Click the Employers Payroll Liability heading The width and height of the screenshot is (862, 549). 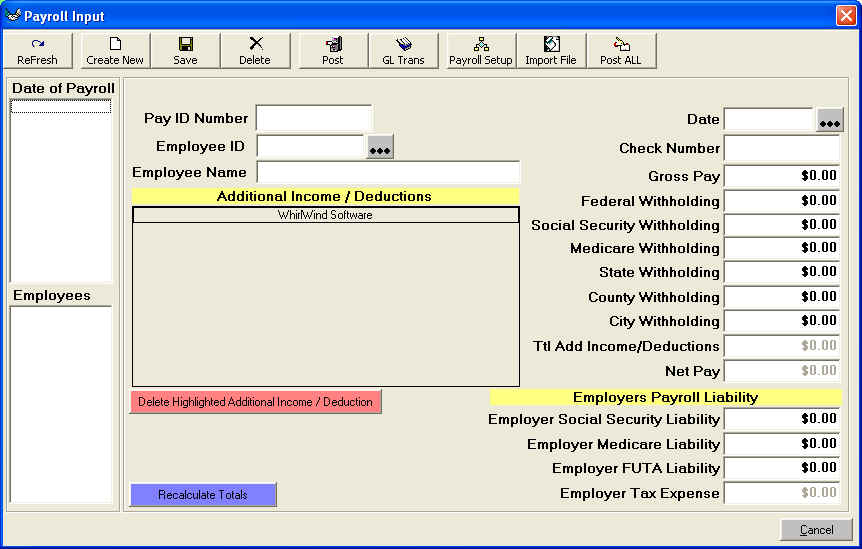point(665,397)
